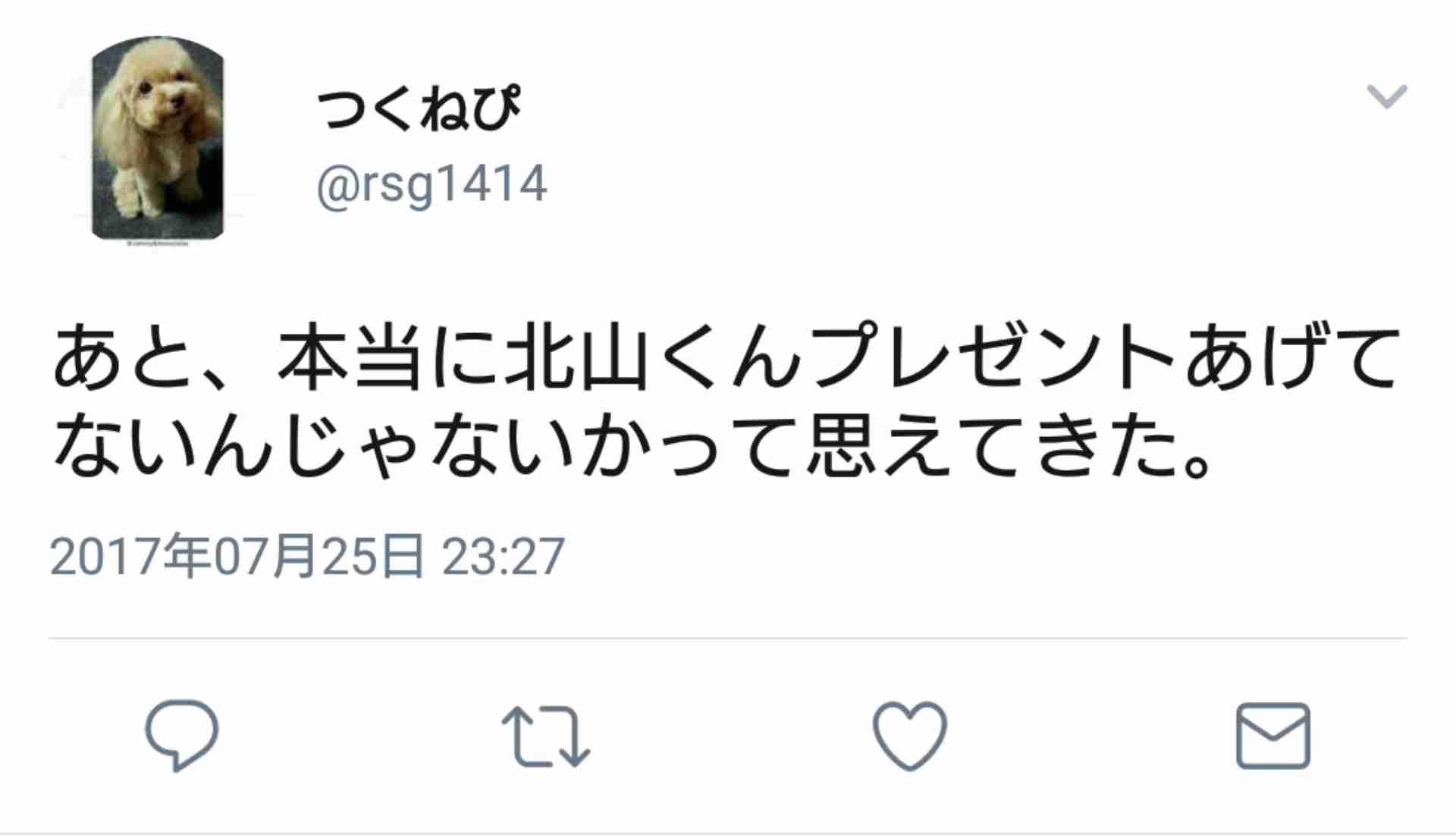This screenshot has height=836, width=1456.
Task: Open the profile of つくねぴ
Action: pyautogui.click(x=419, y=108)
